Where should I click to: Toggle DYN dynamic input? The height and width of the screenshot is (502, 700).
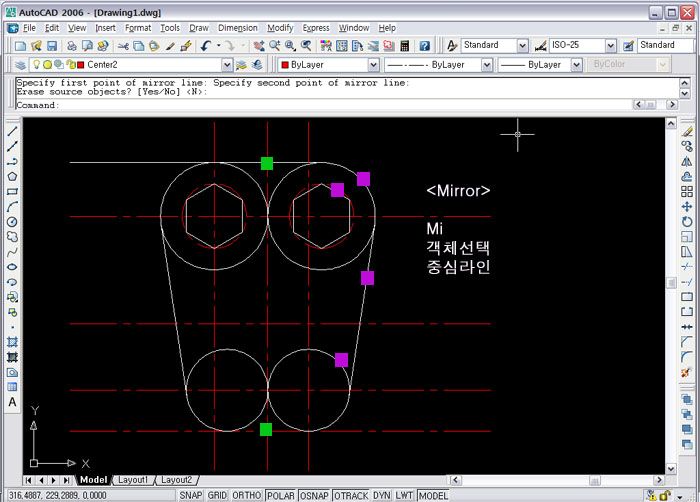click(x=382, y=495)
